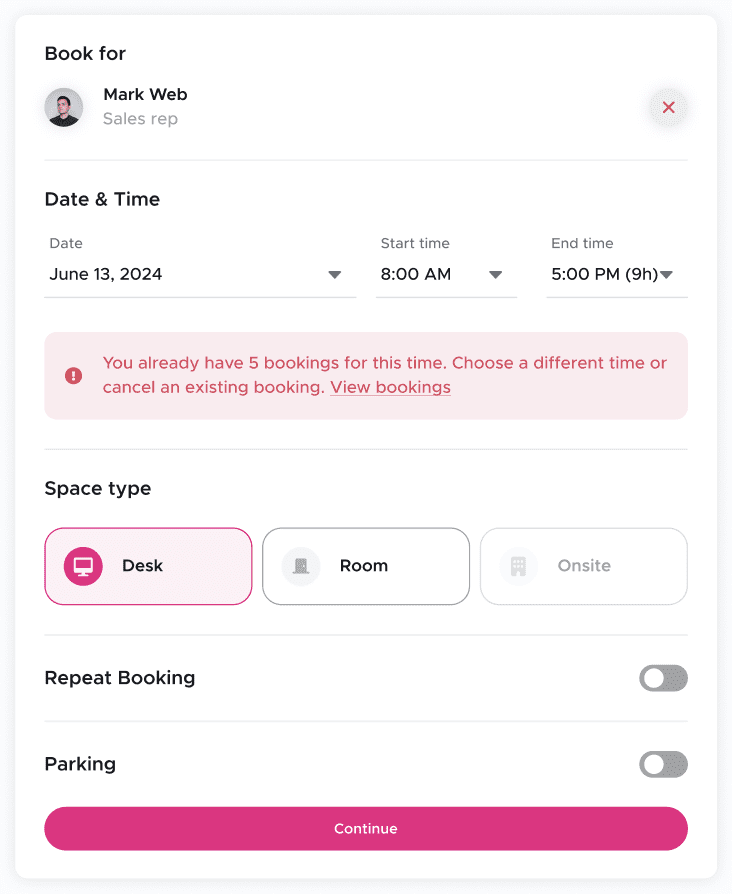
Task: Turn on the Parking toggle
Action: pos(663,765)
